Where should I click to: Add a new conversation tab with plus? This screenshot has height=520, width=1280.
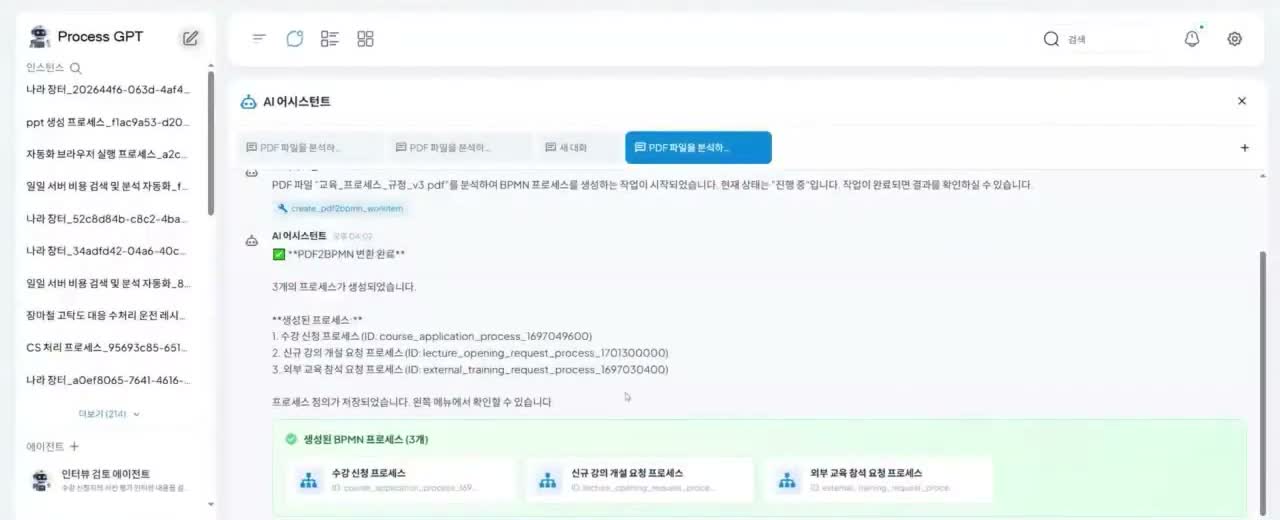click(x=1245, y=148)
